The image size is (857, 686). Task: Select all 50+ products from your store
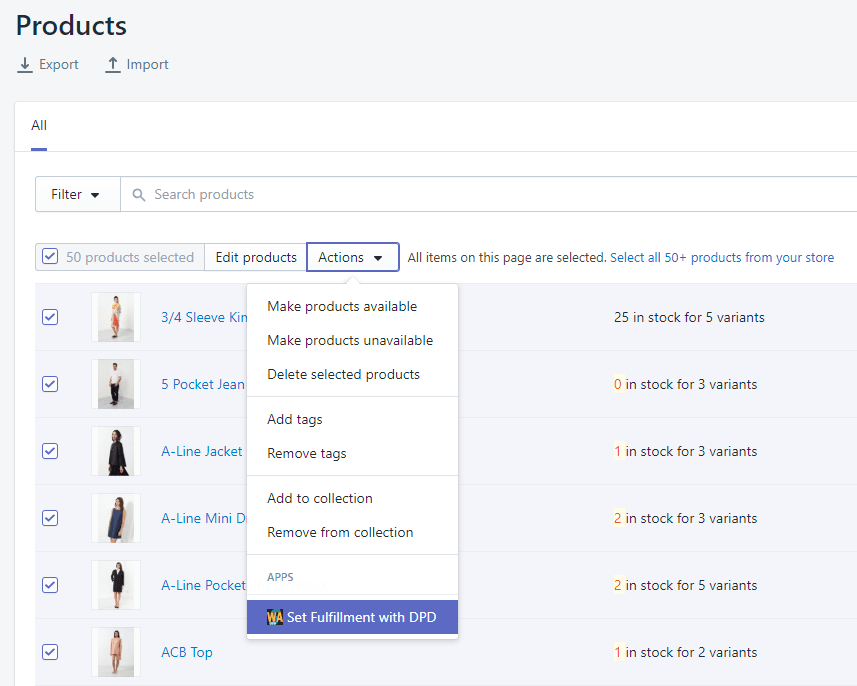tap(722, 257)
